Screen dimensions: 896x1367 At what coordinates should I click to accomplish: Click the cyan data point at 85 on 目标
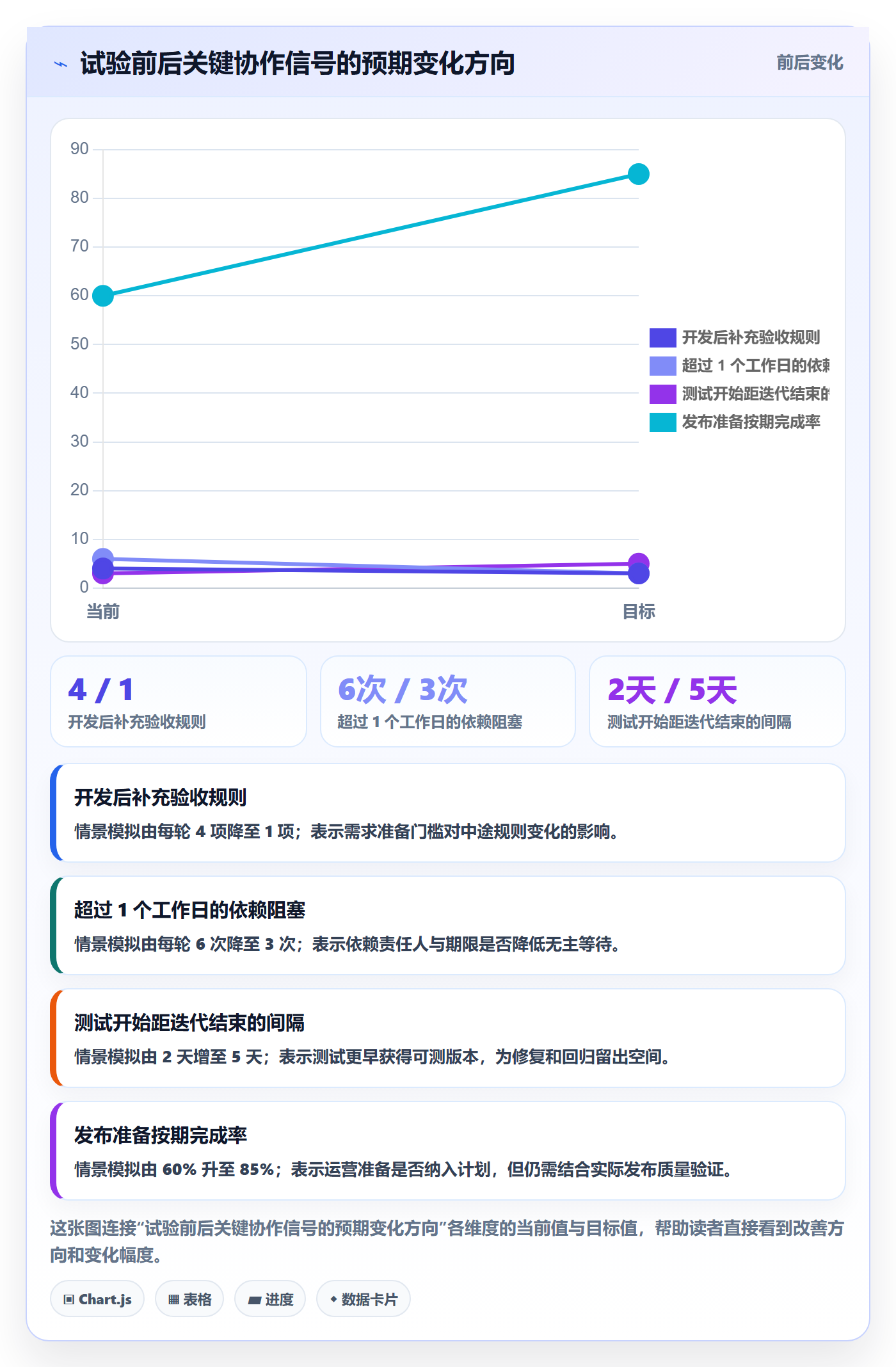pos(639,174)
